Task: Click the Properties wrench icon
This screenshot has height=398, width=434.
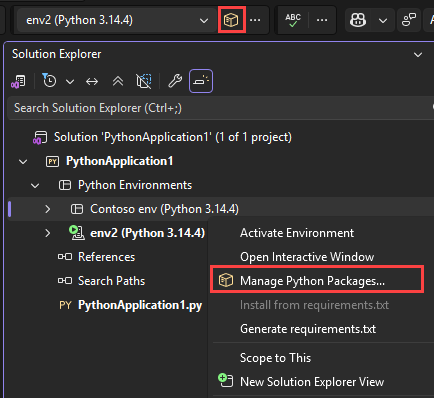Action: (x=175, y=81)
